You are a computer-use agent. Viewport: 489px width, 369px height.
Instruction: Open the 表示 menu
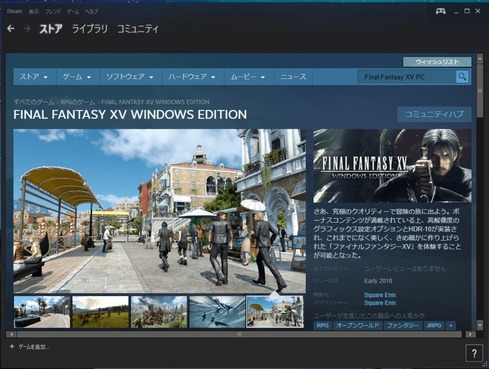coord(34,11)
